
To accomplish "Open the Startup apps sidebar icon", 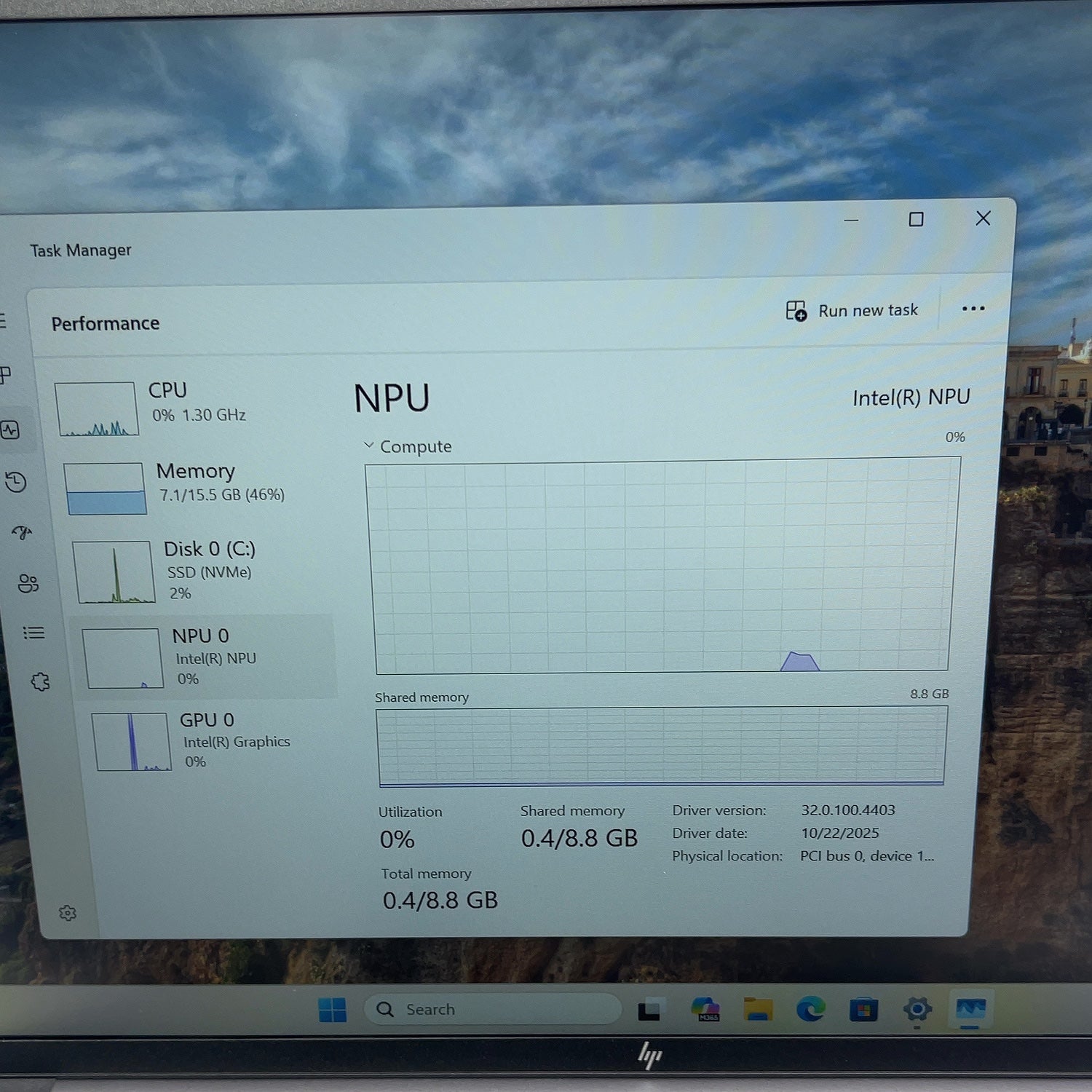I will [22, 532].
